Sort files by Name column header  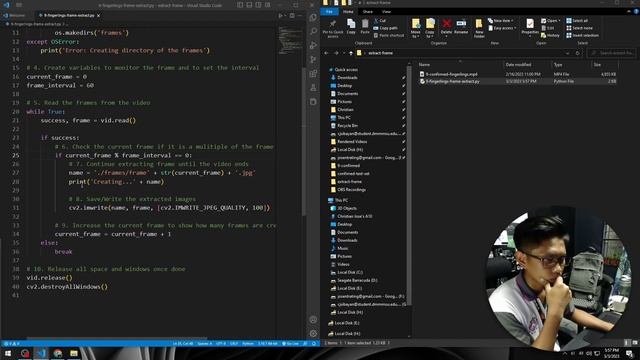pos(424,64)
